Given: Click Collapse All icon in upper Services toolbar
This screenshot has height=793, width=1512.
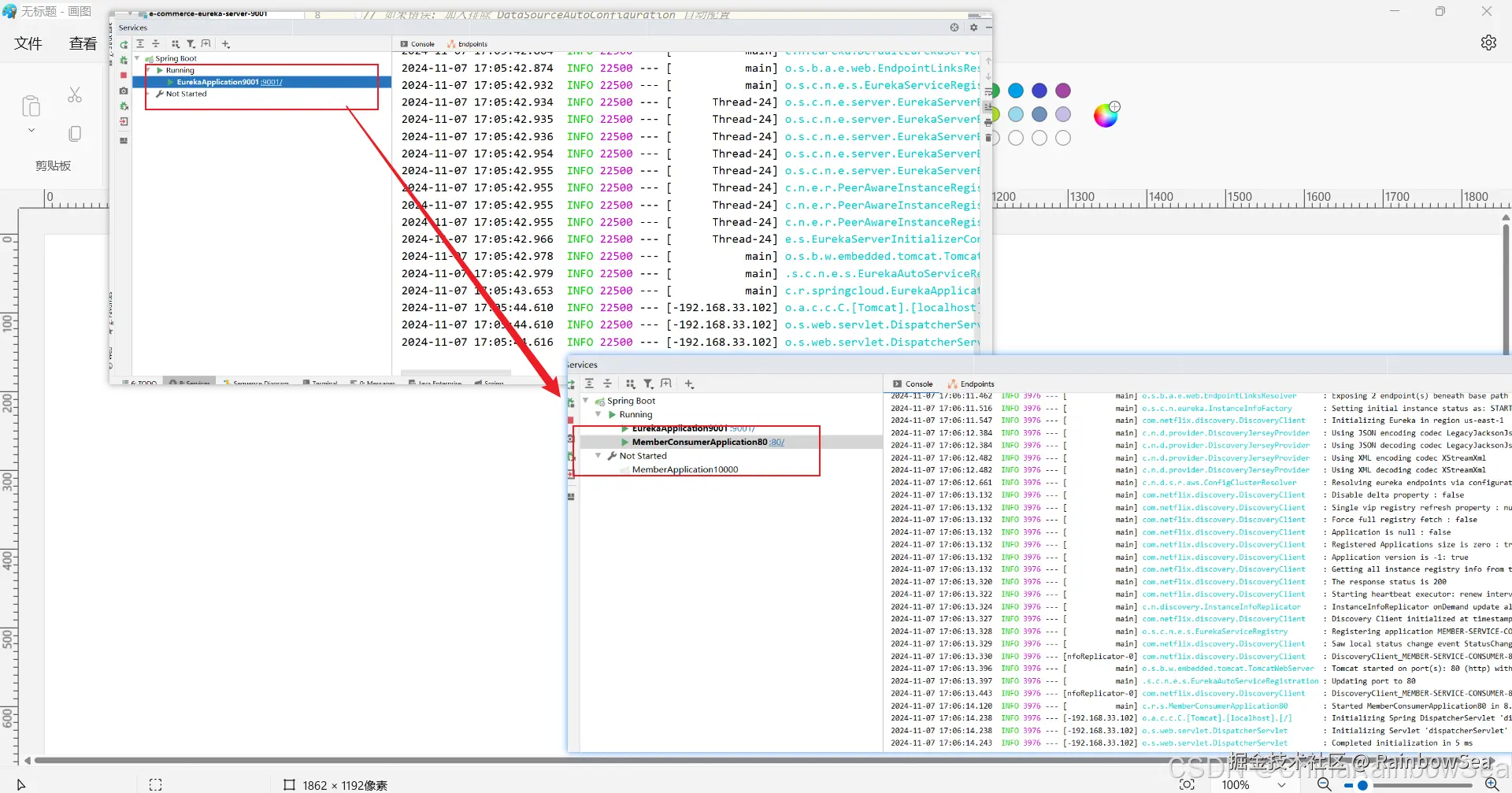Looking at the screenshot, I should pyautogui.click(x=156, y=44).
